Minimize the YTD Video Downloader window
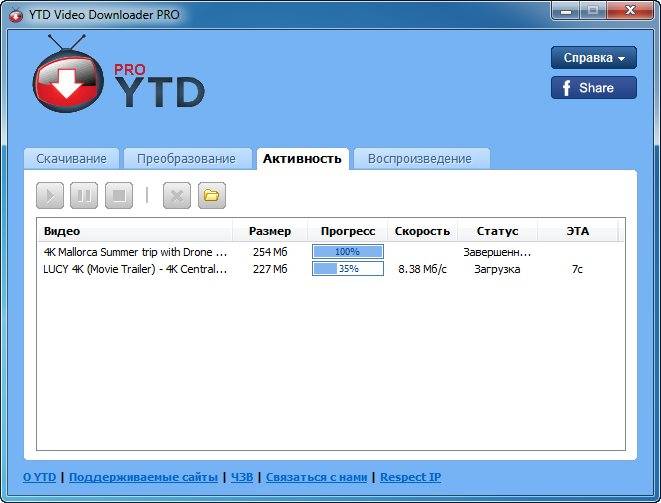The image size is (661, 503). [x=565, y=11]
